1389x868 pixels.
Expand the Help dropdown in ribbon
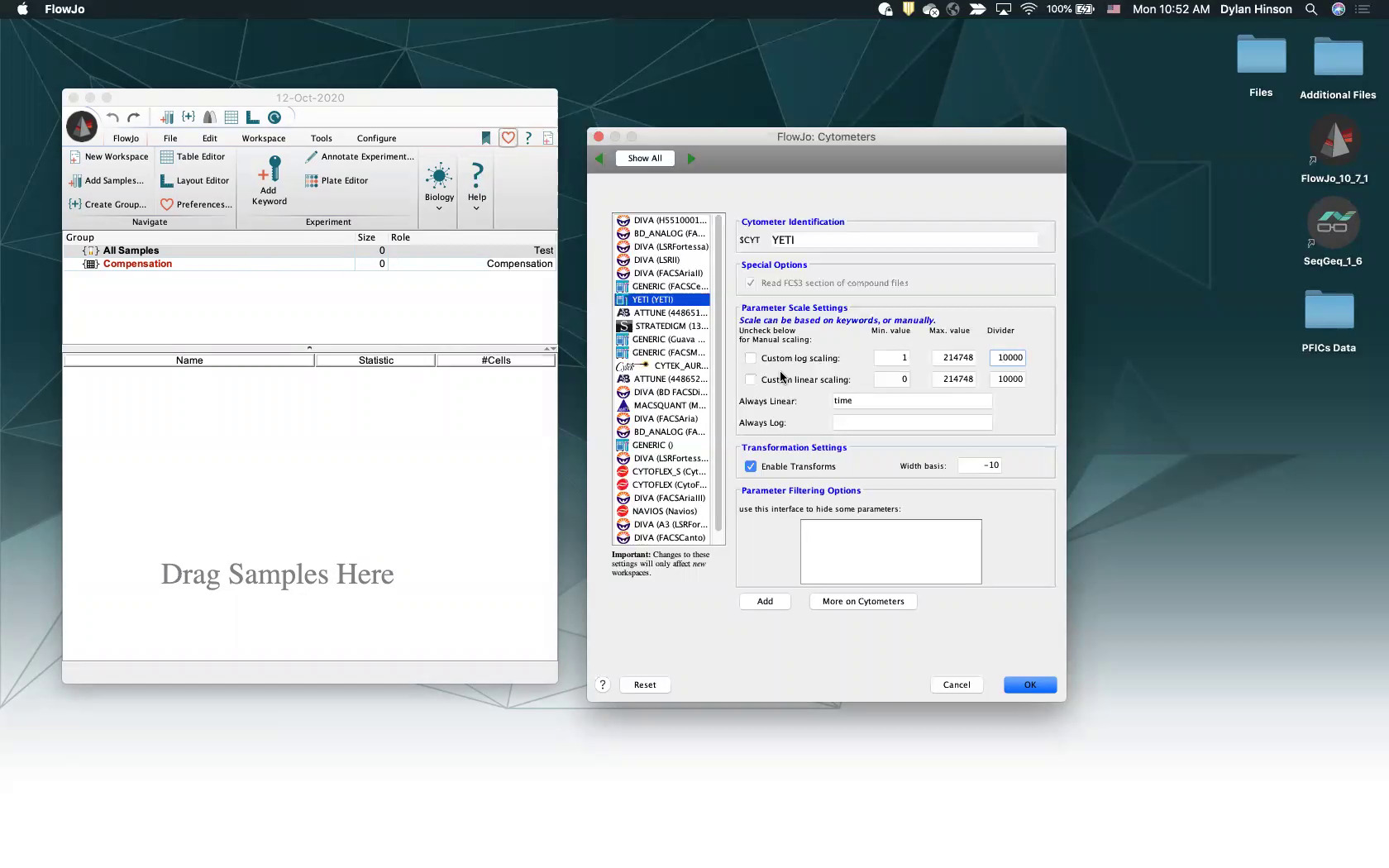[x=476, y=208]
